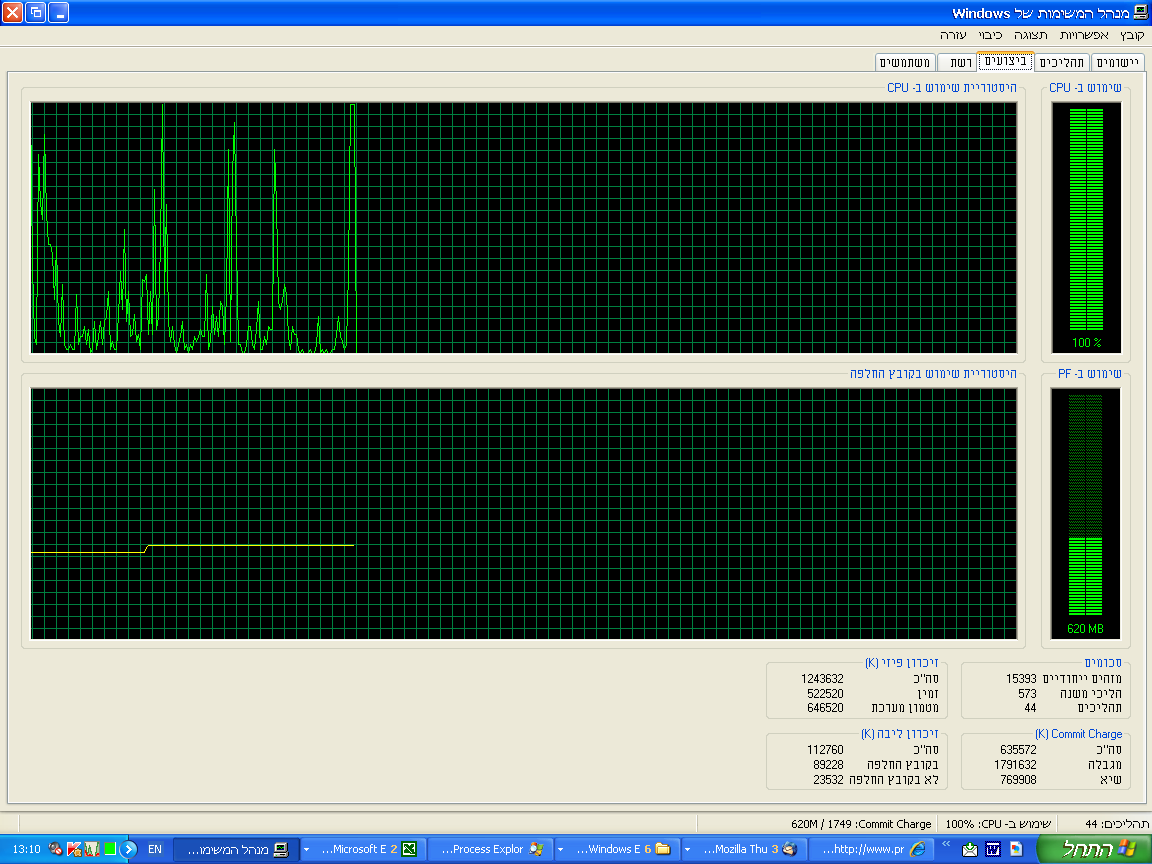Open the taskbar item for Windows Task Manager
Image resolution: width=1152 pixels, height=864 pixels.
pos(237,849)
